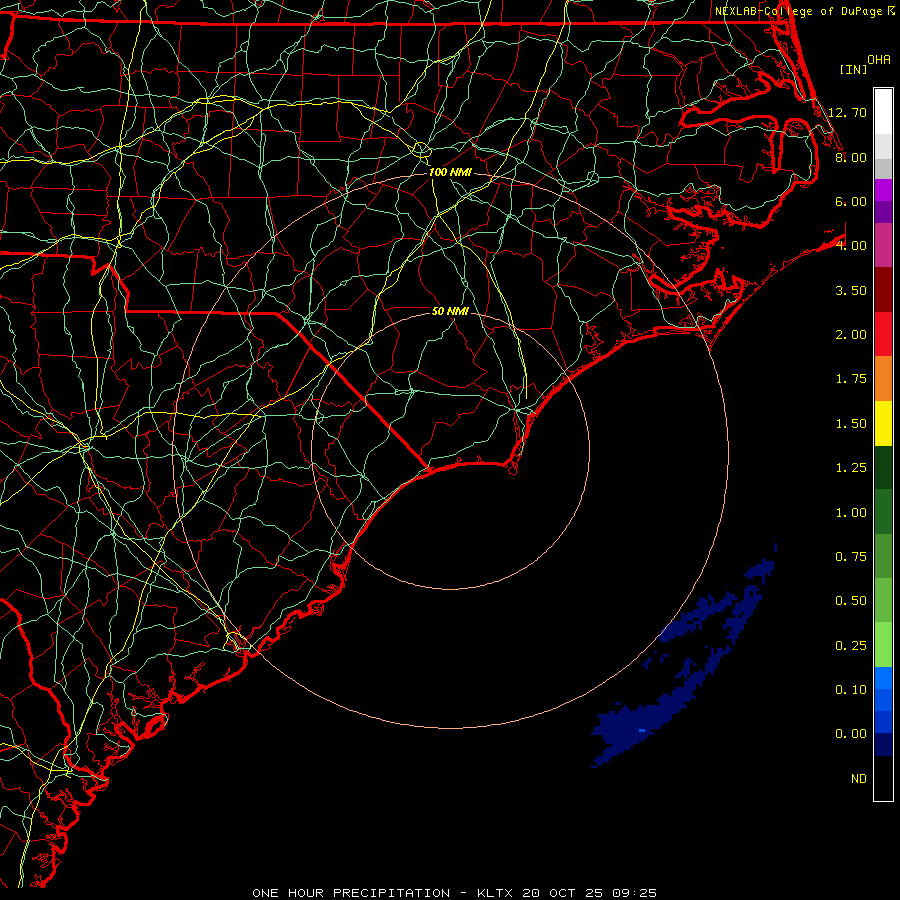Select the white swatch atop the color scale
The width and height of the screenshot is (900, 900).
click(883, 111)
